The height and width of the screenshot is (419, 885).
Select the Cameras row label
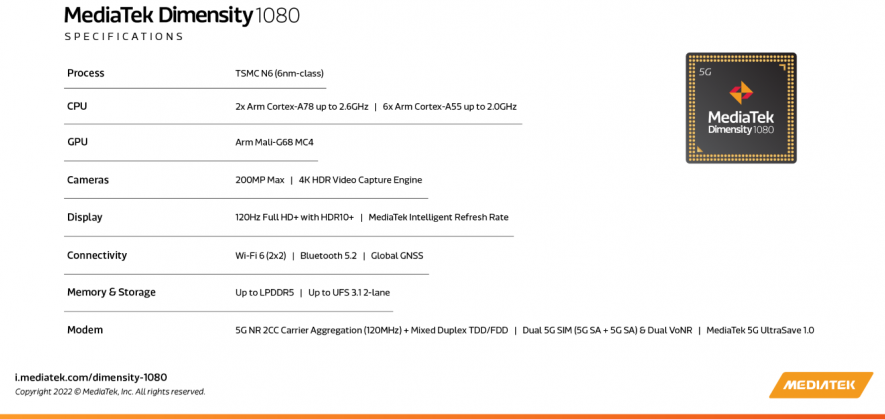(x=88, y=180)
